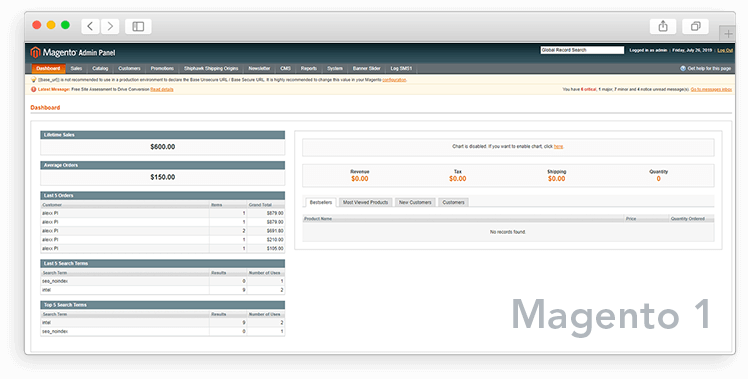Screen dimensions: 748x379
Task: Switch to the Bestsellers tab
Action: [321, 202]
